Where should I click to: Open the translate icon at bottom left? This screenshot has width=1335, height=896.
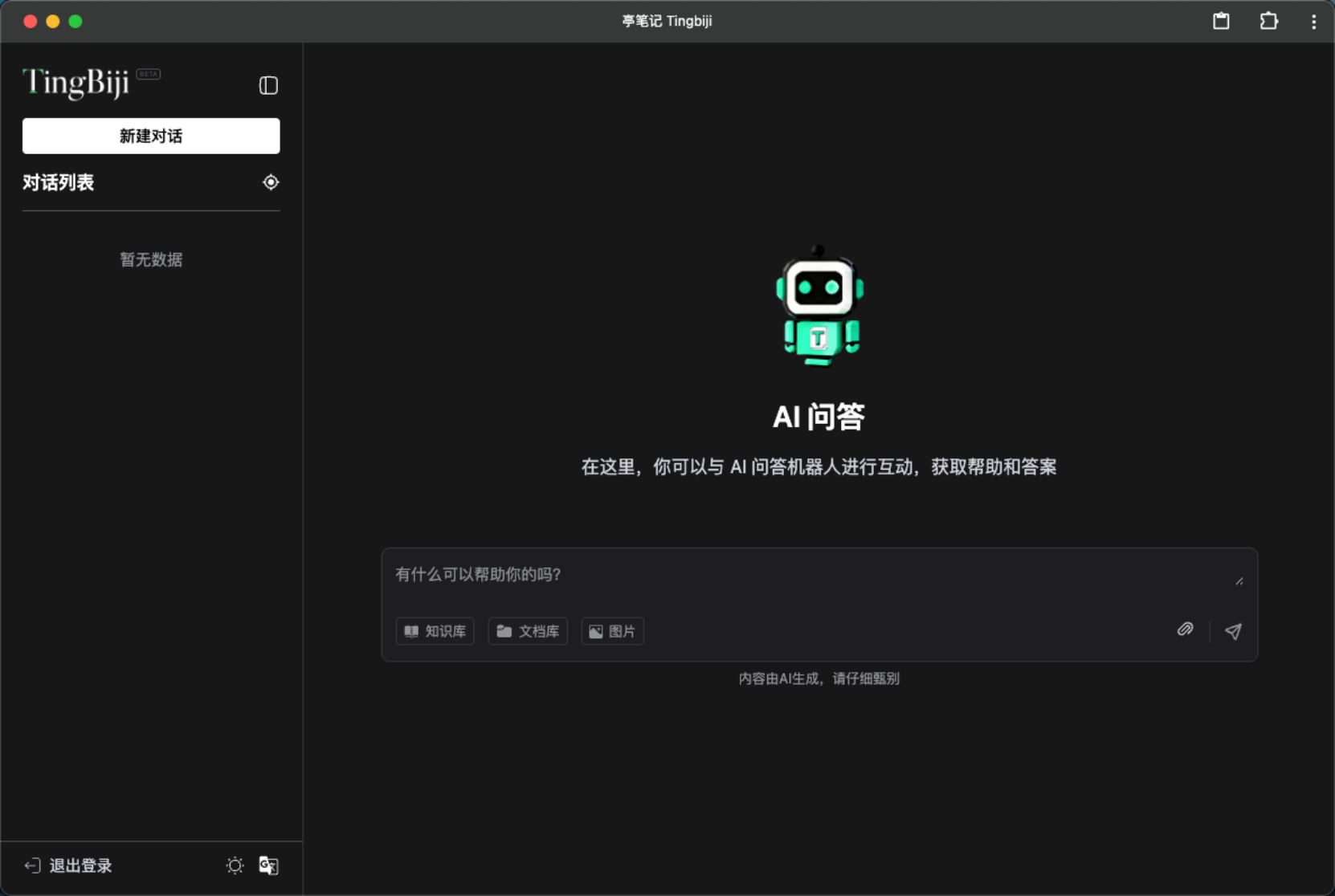[268, 865]
